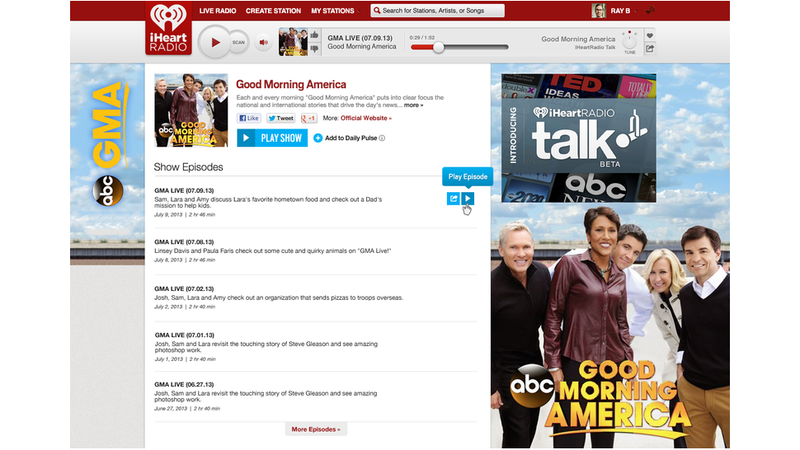Click the iHeartRadio logo

tap(168, 28)
